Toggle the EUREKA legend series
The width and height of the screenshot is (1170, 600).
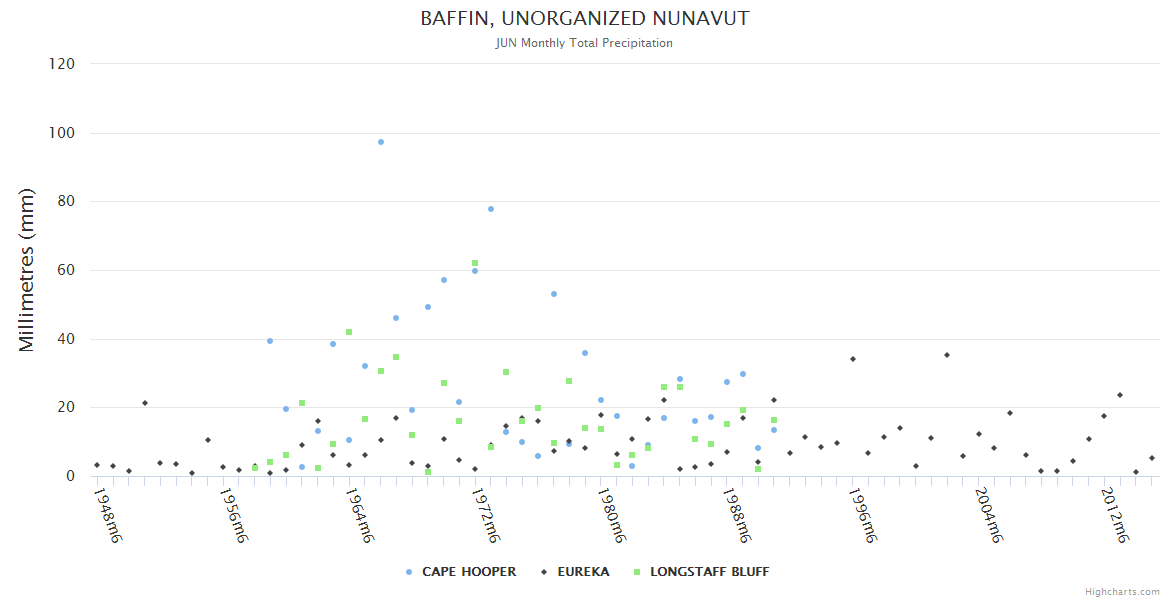[x=582, y=572]
